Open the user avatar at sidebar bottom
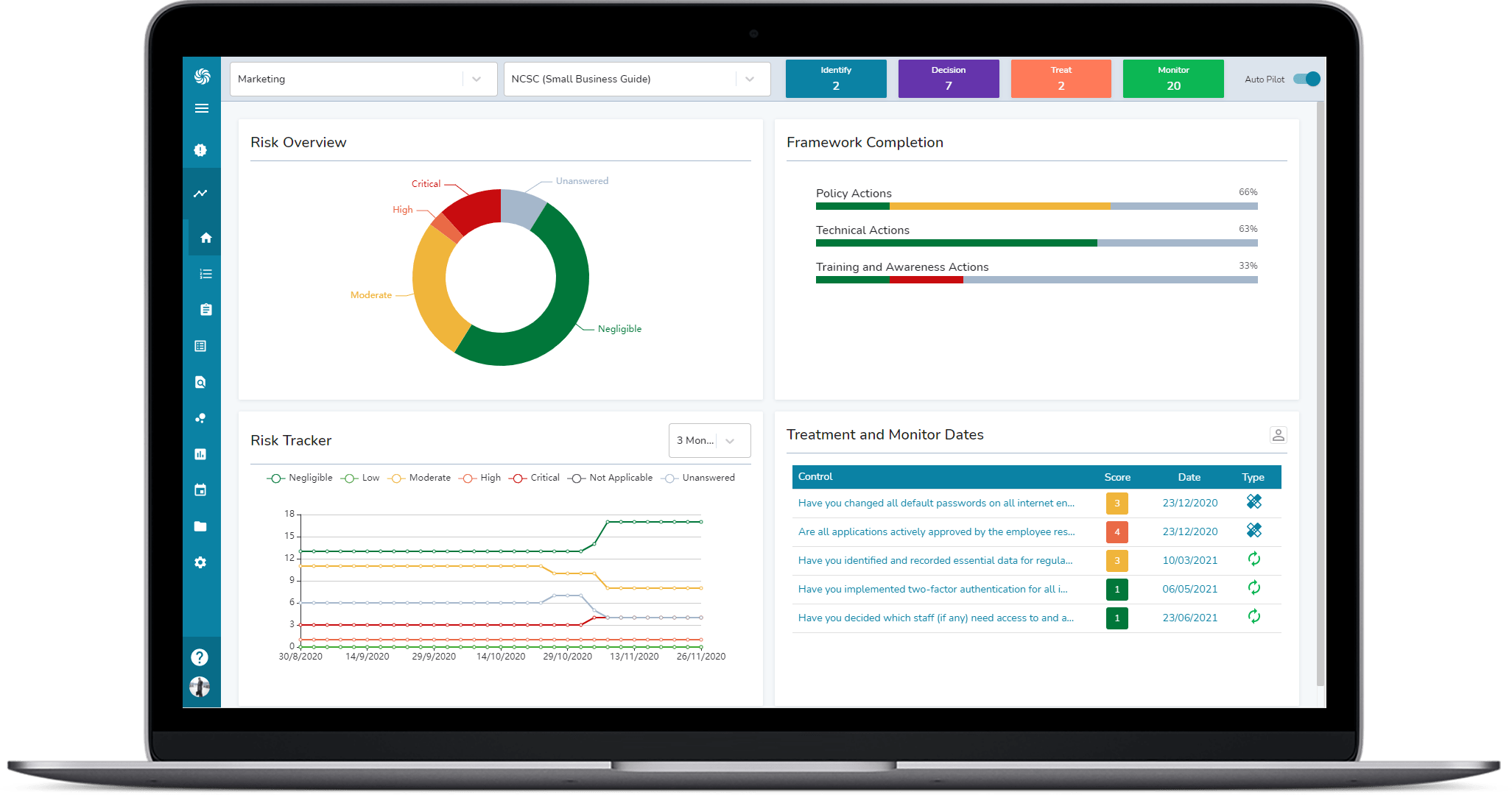Viewport: 1512px width, 795px height. click(200, 687)
